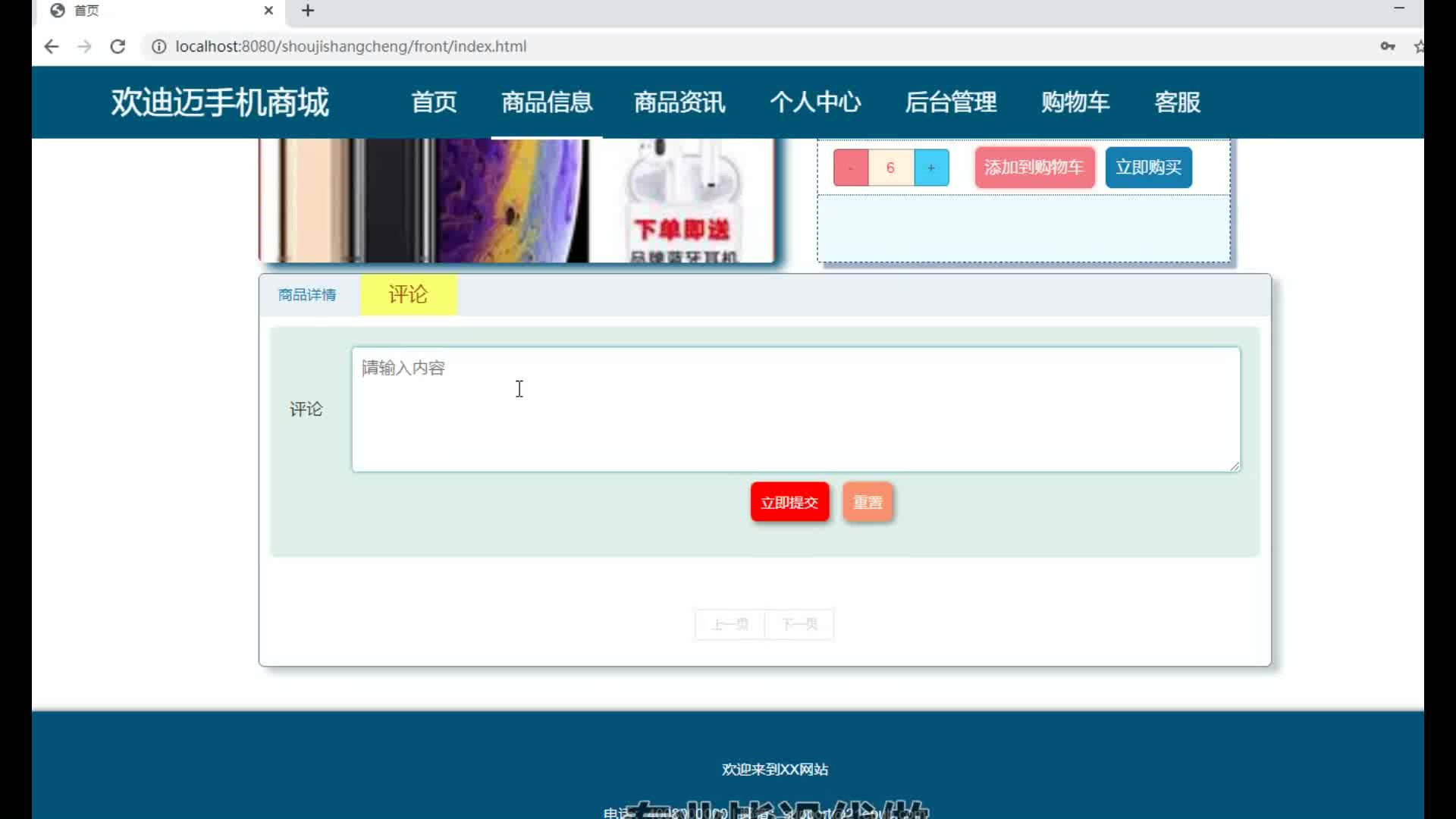Close the 首页 browser tab
1456x819 pixels.
point(268,11)
